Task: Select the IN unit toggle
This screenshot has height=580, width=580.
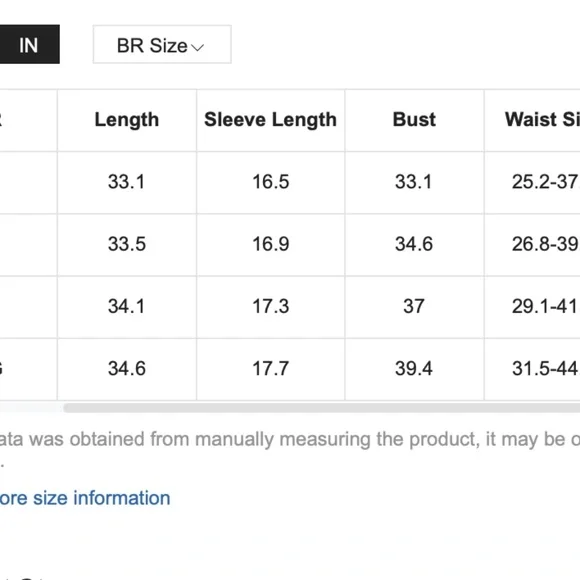Action: click(x=29, y=44)
